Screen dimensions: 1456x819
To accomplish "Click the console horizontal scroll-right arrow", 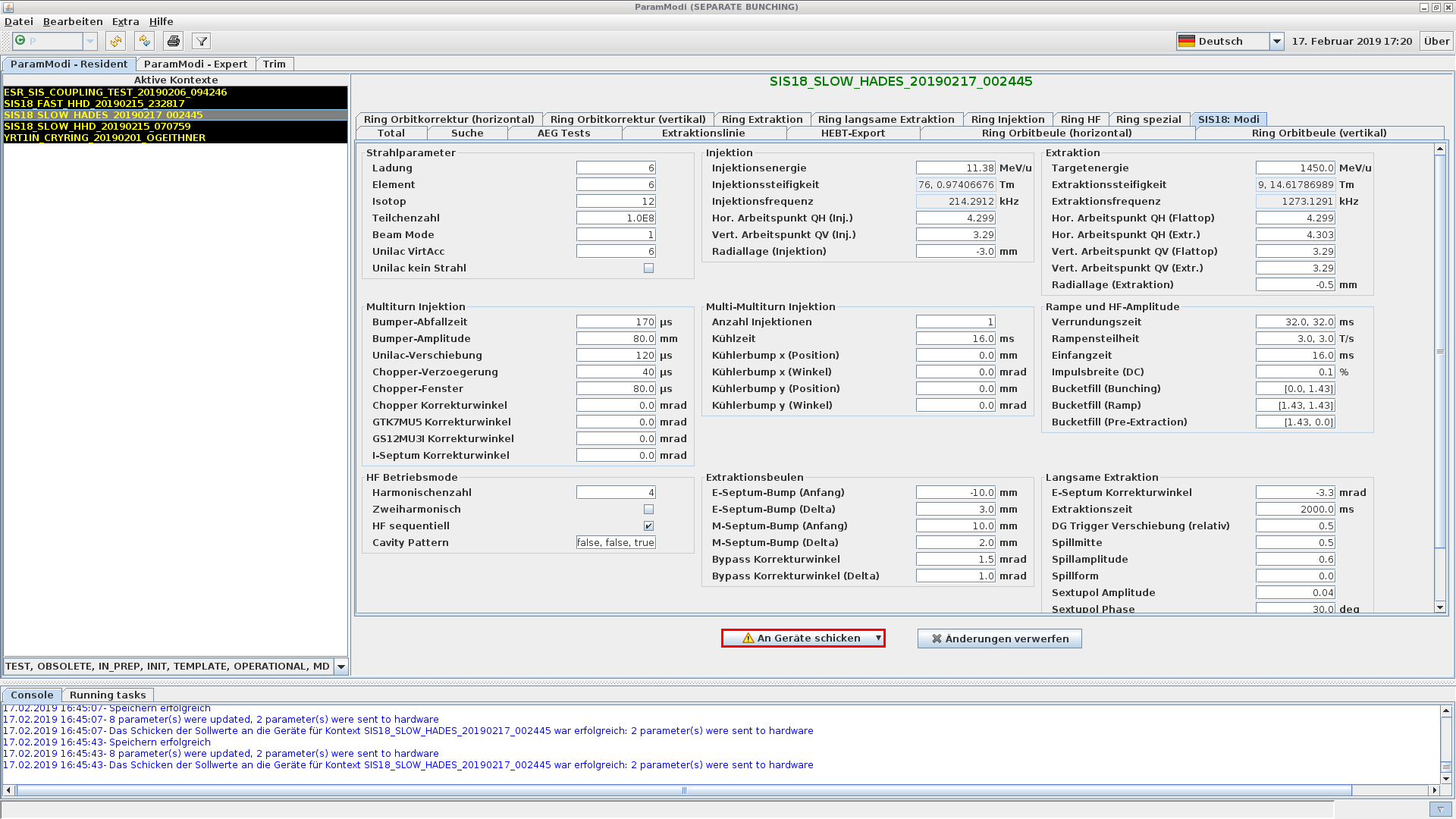I will [1434, 790].
